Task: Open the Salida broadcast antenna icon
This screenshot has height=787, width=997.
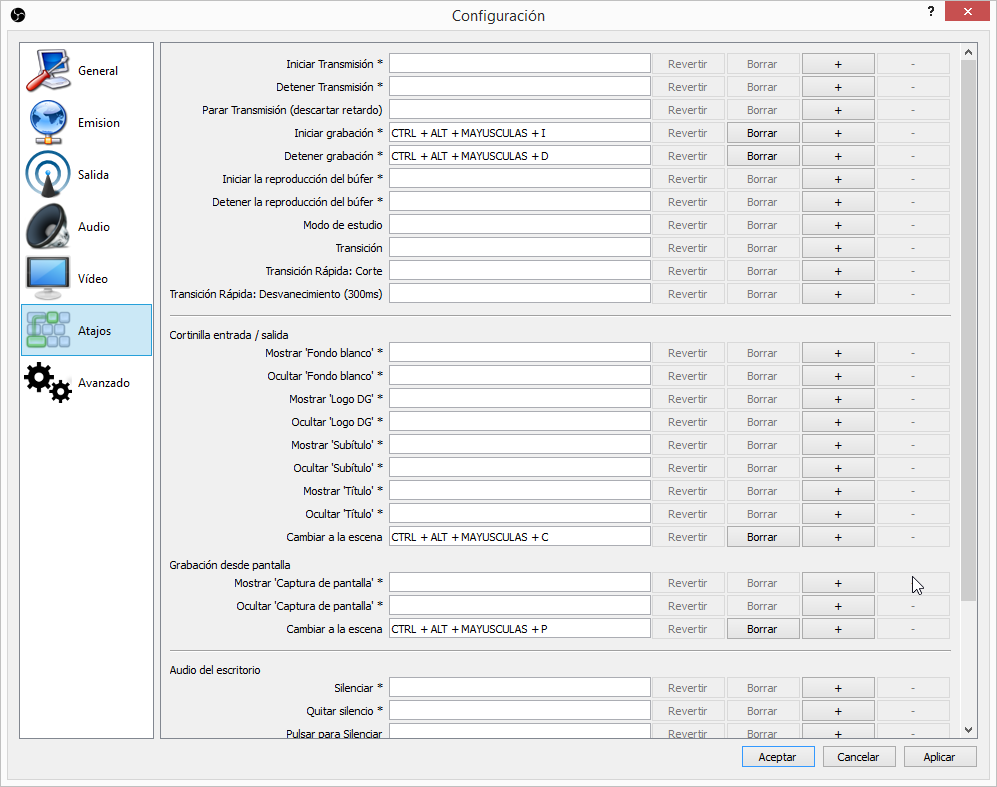Action: 48,174
